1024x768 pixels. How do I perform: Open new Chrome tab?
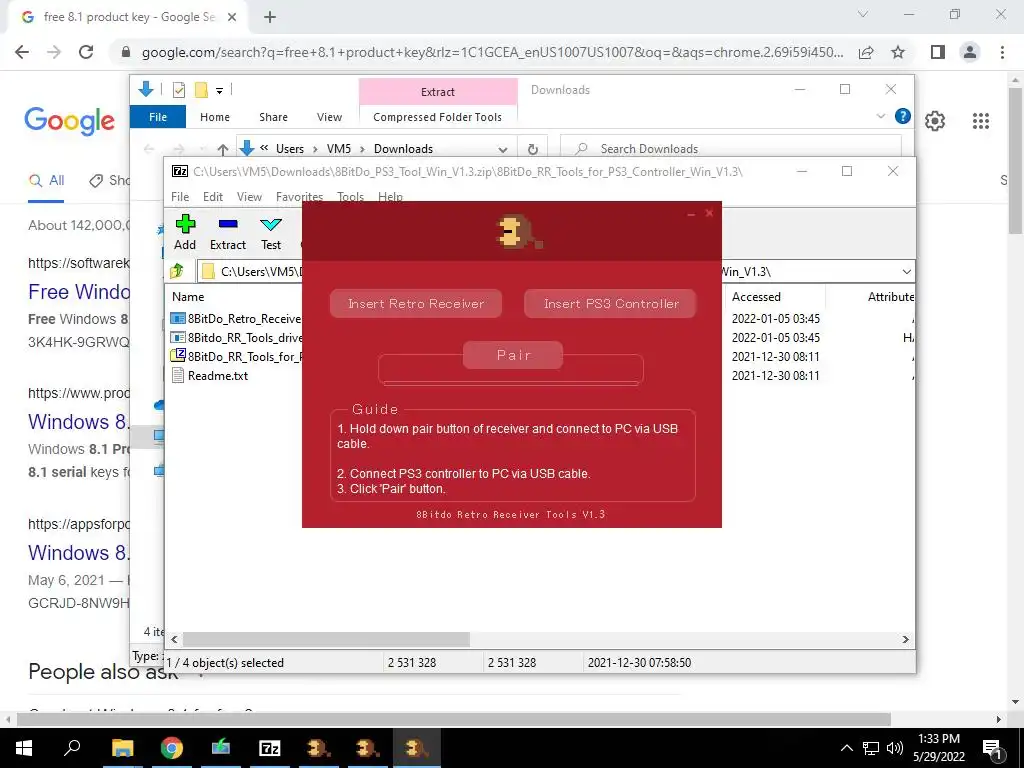(270, 18)
